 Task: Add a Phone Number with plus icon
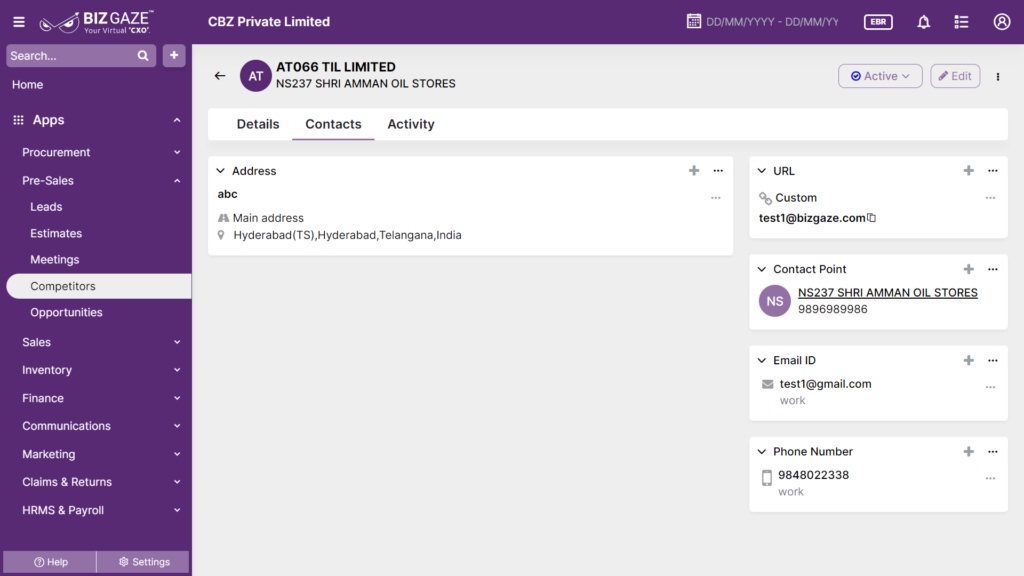[x=968, y=451]
